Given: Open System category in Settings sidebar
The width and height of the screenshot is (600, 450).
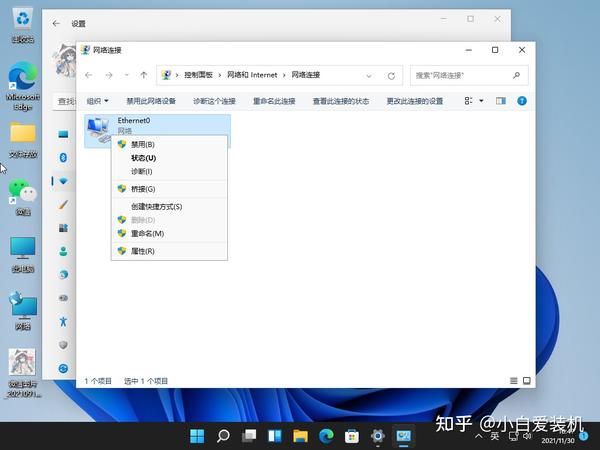Looking at the screenshot, I should click(64, 134).
